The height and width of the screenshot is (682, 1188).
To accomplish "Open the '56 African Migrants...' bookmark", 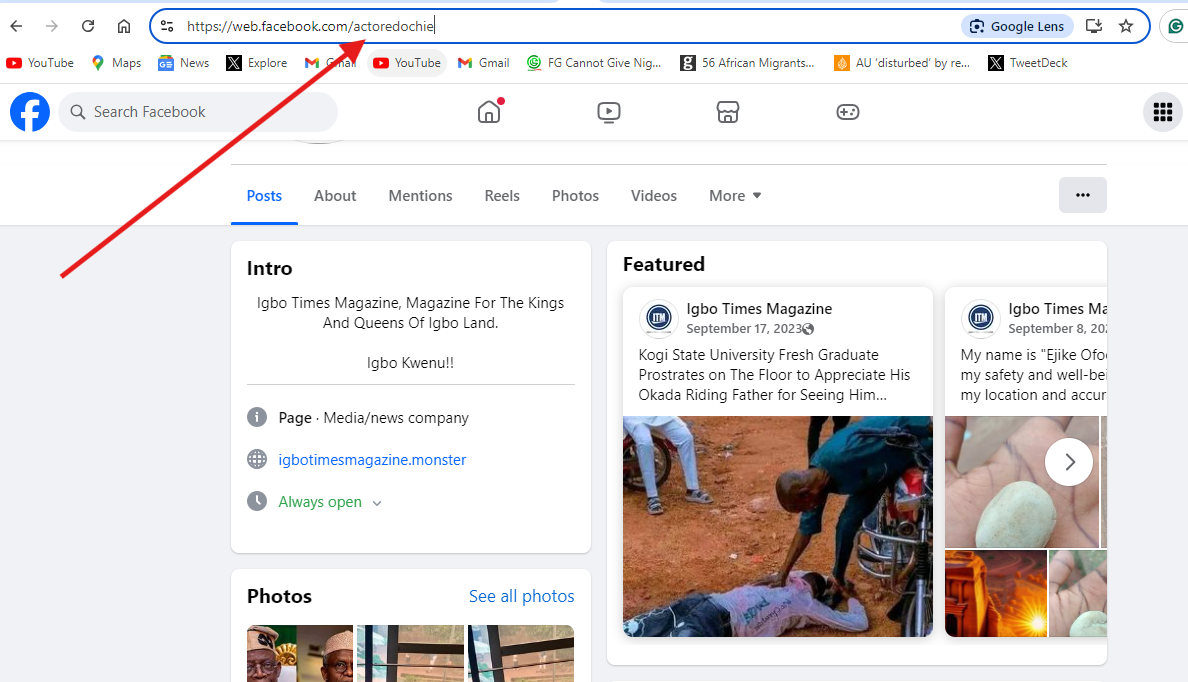I will [748, 63].
